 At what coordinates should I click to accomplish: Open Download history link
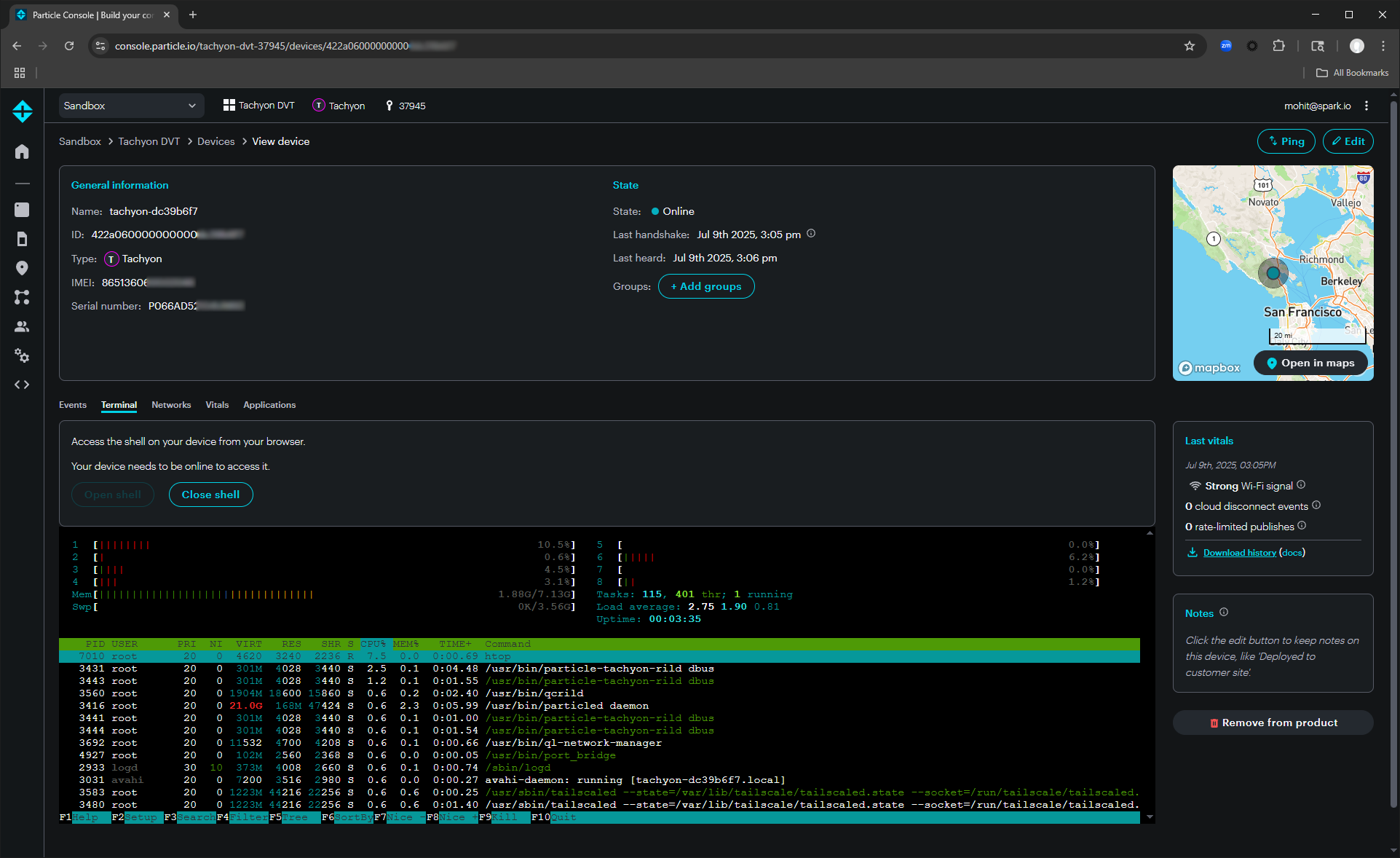tap(1239, 553)
